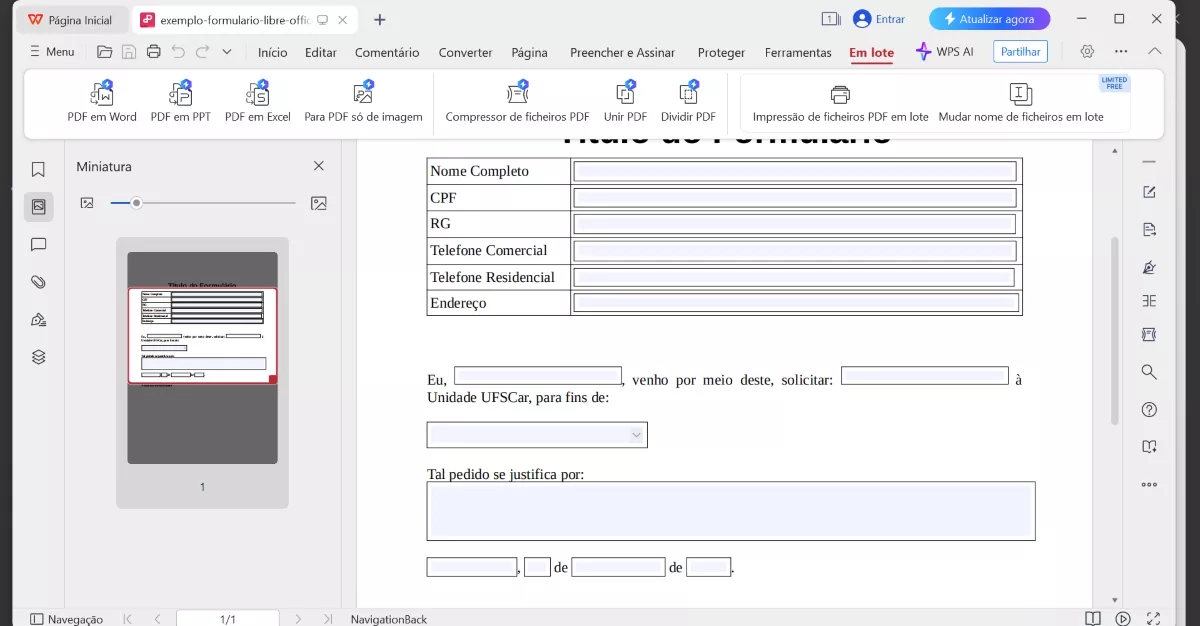The height and width of the screenshot is (626, 1200).
Task: Open the dropdown field inside the PDF form
Action: [636, 434]
